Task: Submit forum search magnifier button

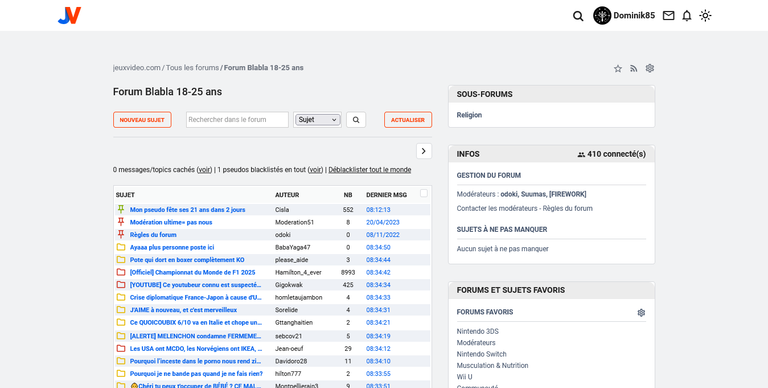Action: pyautogui.click(x=356, y=120)
